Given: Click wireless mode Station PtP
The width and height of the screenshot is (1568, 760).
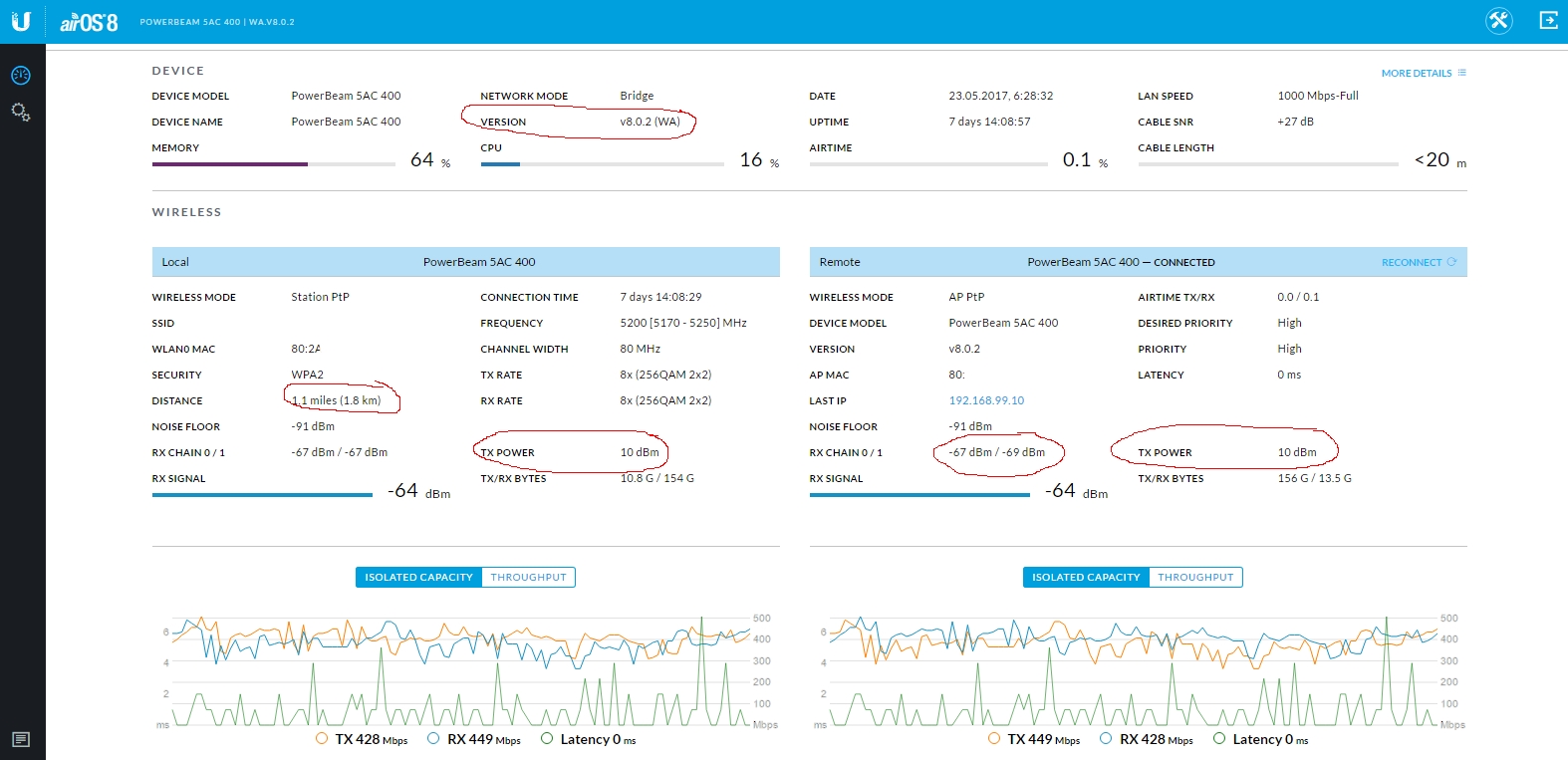Looking at the screenshot, I should 320,297.
